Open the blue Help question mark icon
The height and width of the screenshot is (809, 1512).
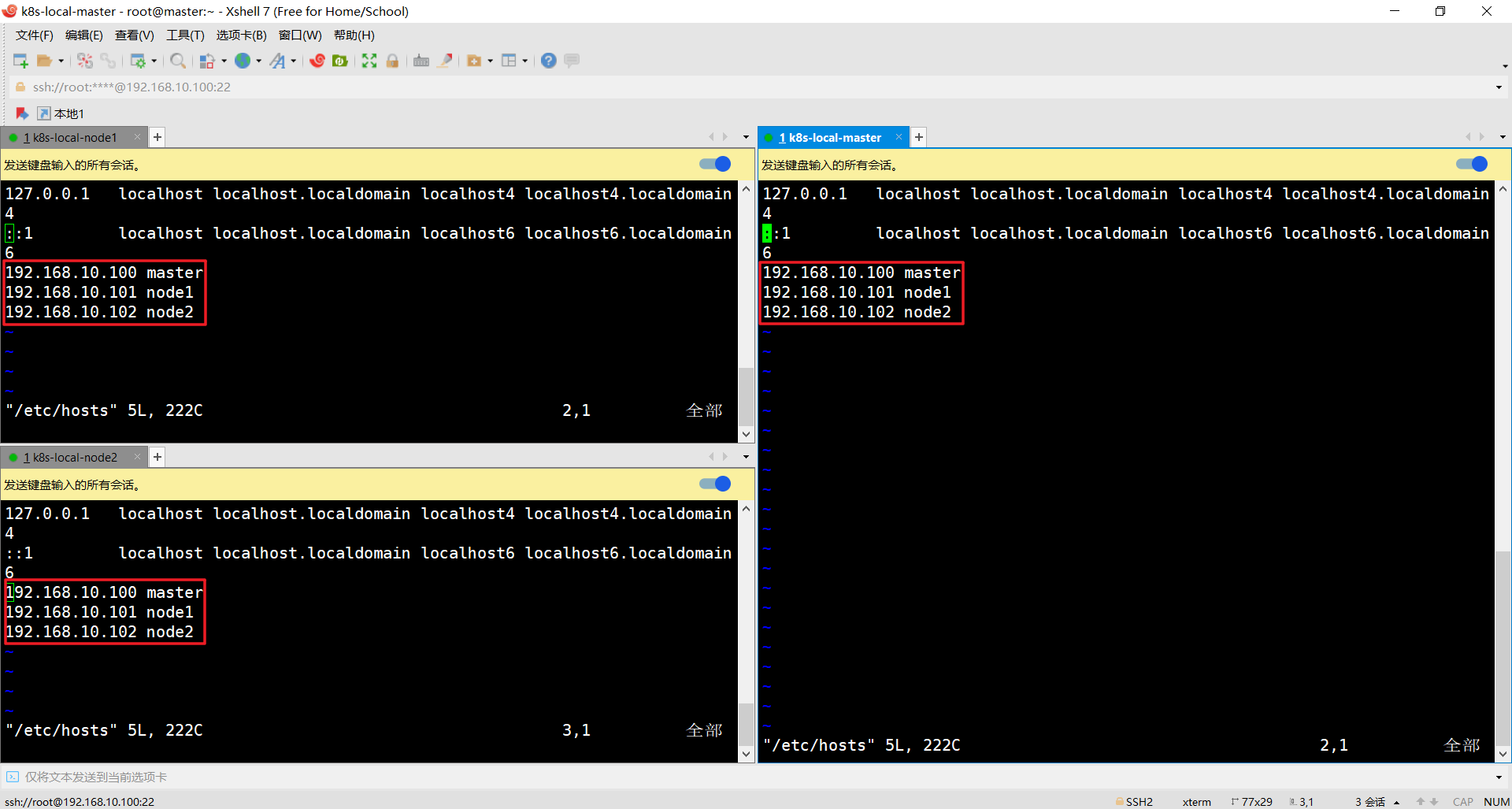tap(549, 61)
